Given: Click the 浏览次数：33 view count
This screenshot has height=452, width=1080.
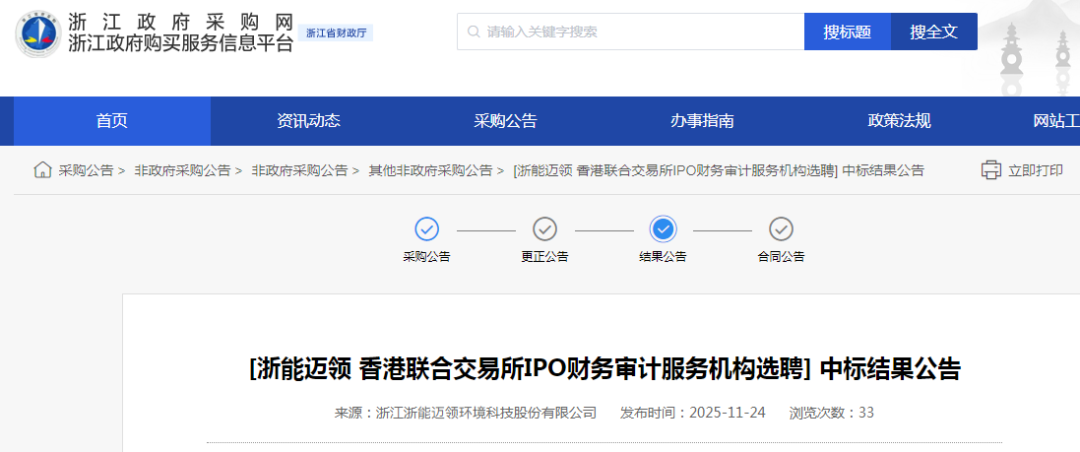Looking at the screenshot, I should (831, 413).
